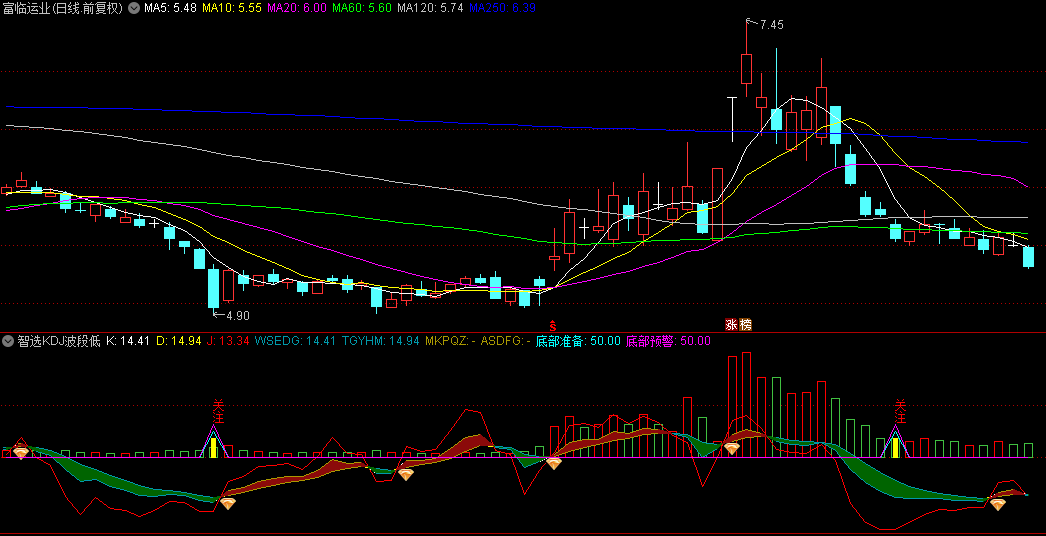Click the second 关注 signal on the right
Viewport: 1046px width, 536px height.
click(900, 411)
